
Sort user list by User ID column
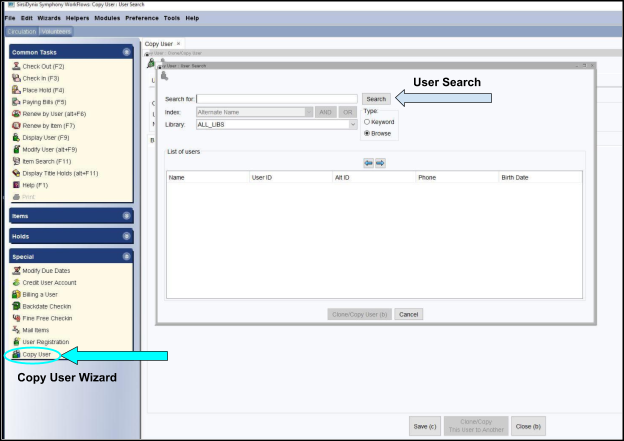(291, 178)
